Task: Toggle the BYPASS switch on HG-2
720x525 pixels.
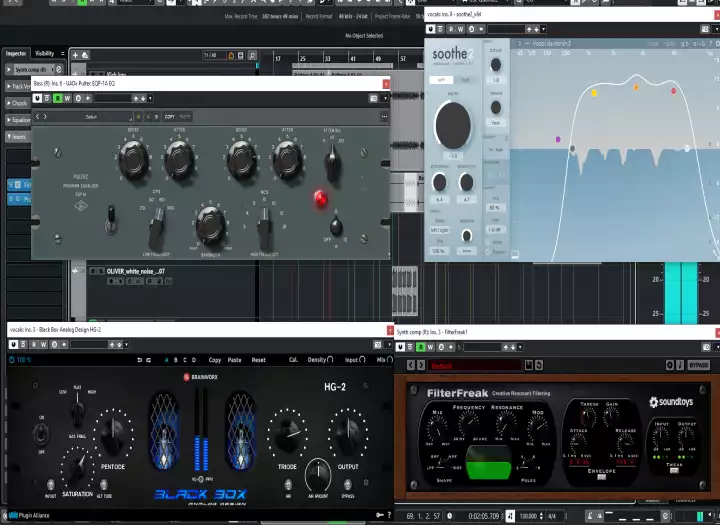Action: 348,485
